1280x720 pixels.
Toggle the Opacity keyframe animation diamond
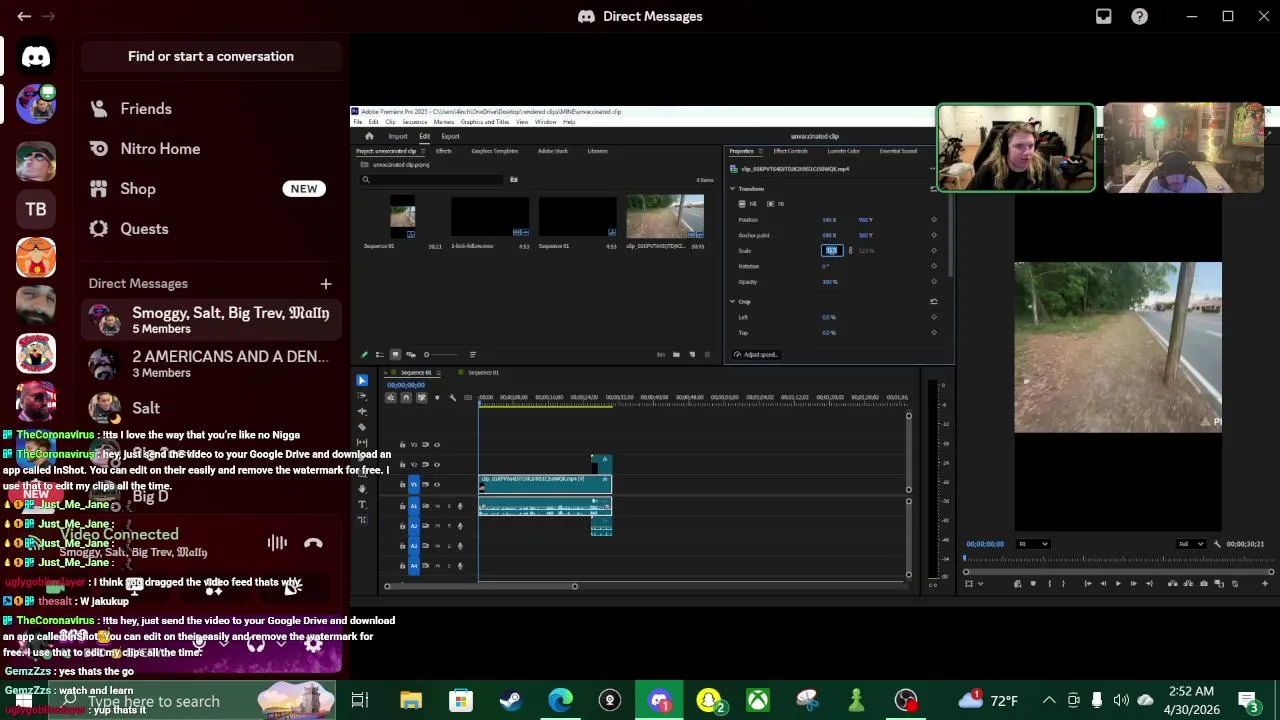click(934, 282)
